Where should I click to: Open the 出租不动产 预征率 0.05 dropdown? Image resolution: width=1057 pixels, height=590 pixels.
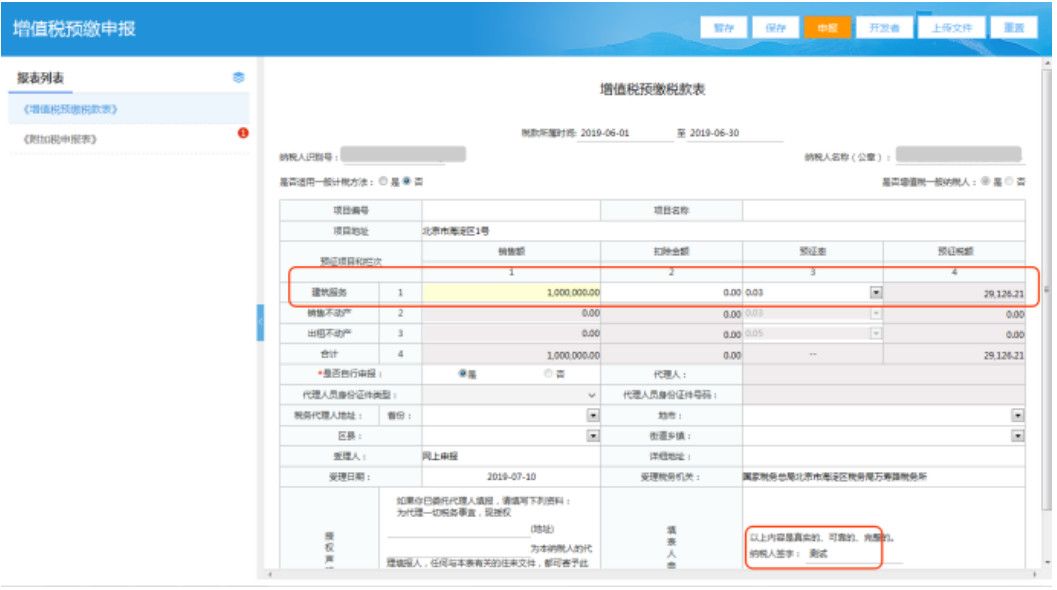[876, 334]
